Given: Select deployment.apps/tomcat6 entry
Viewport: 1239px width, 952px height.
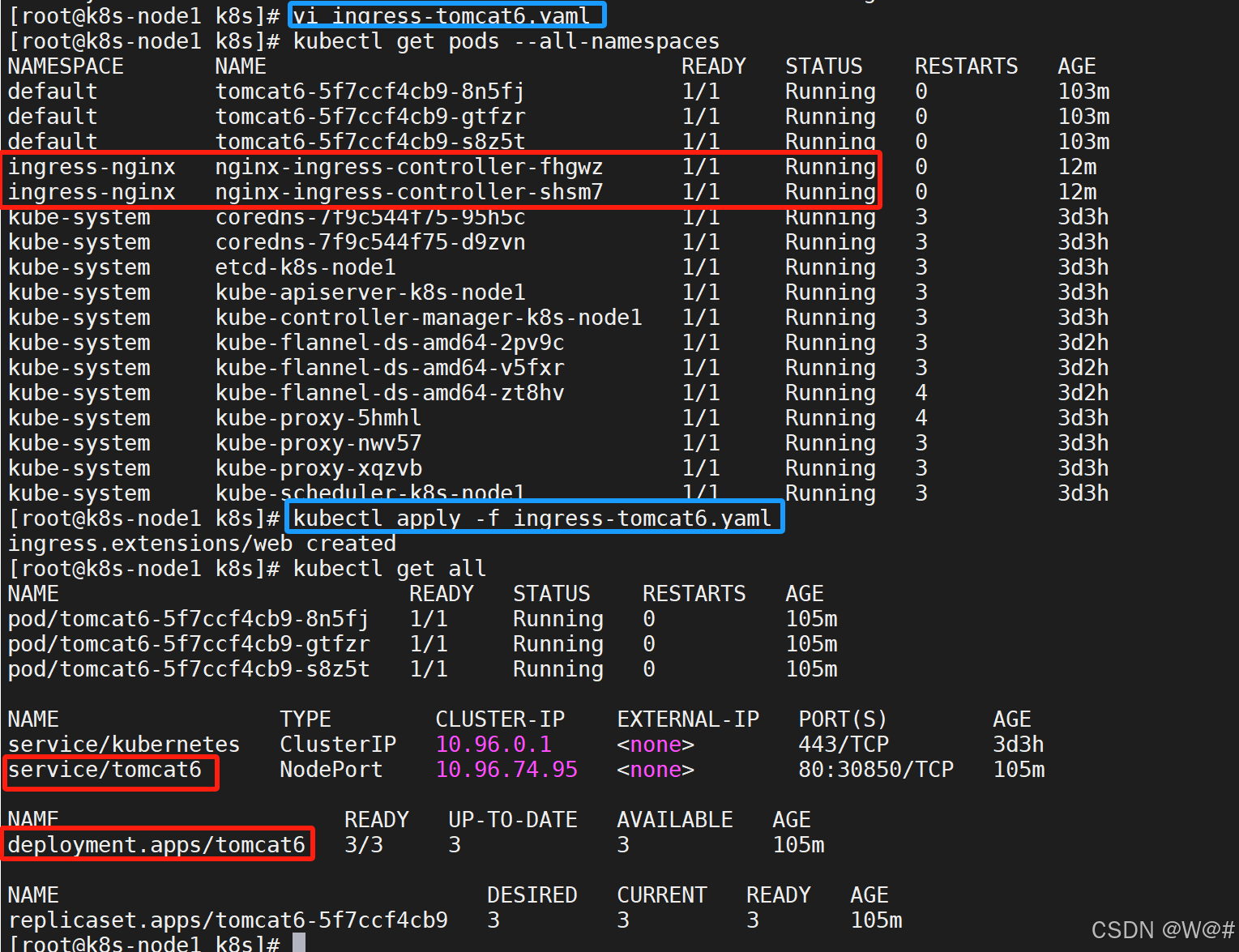Looking at the screenshot, I should (156, 845).
